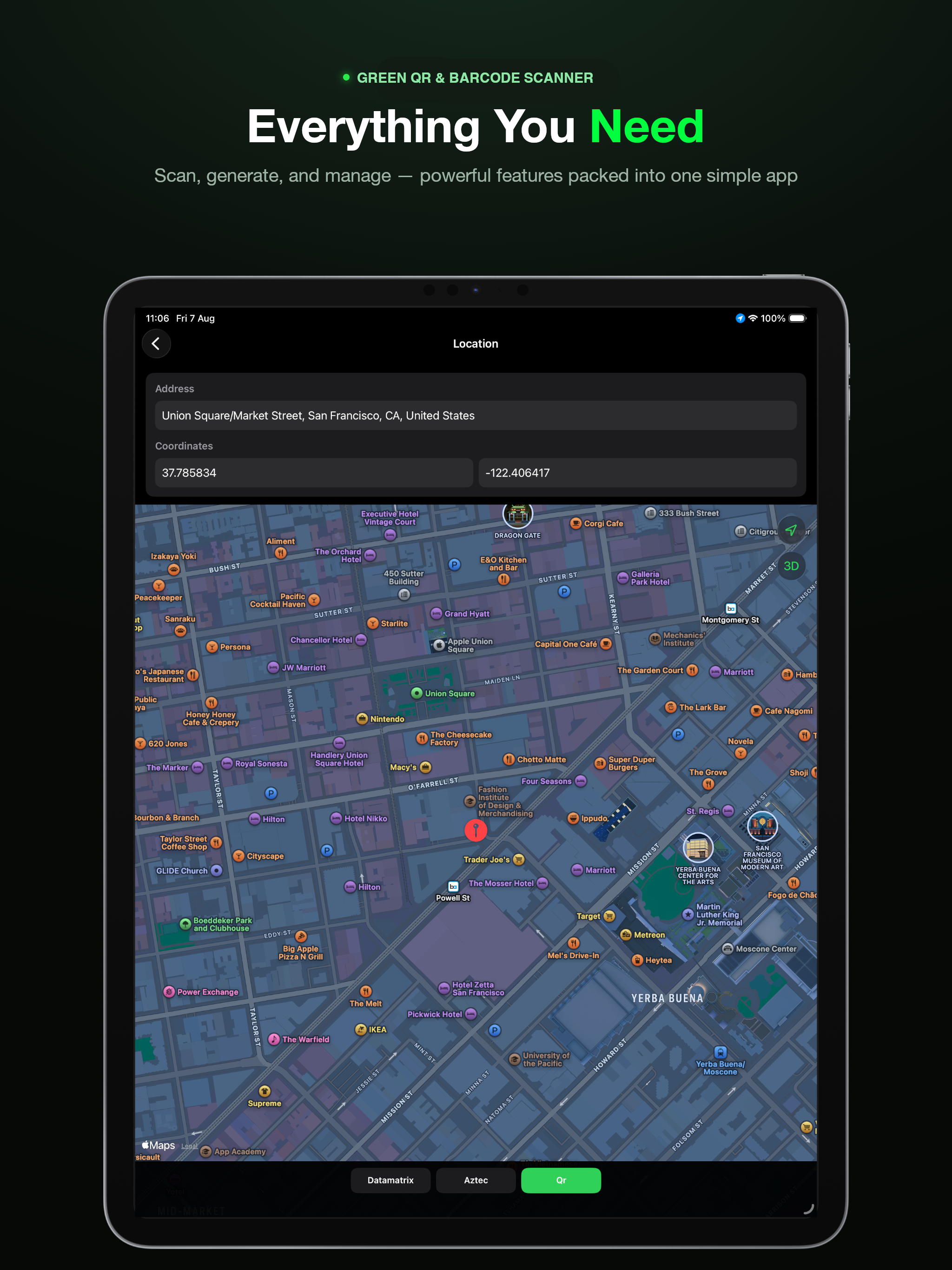The image size is (952, 1270).
Task: Tap the location services status icon
Action: (740, 318)
